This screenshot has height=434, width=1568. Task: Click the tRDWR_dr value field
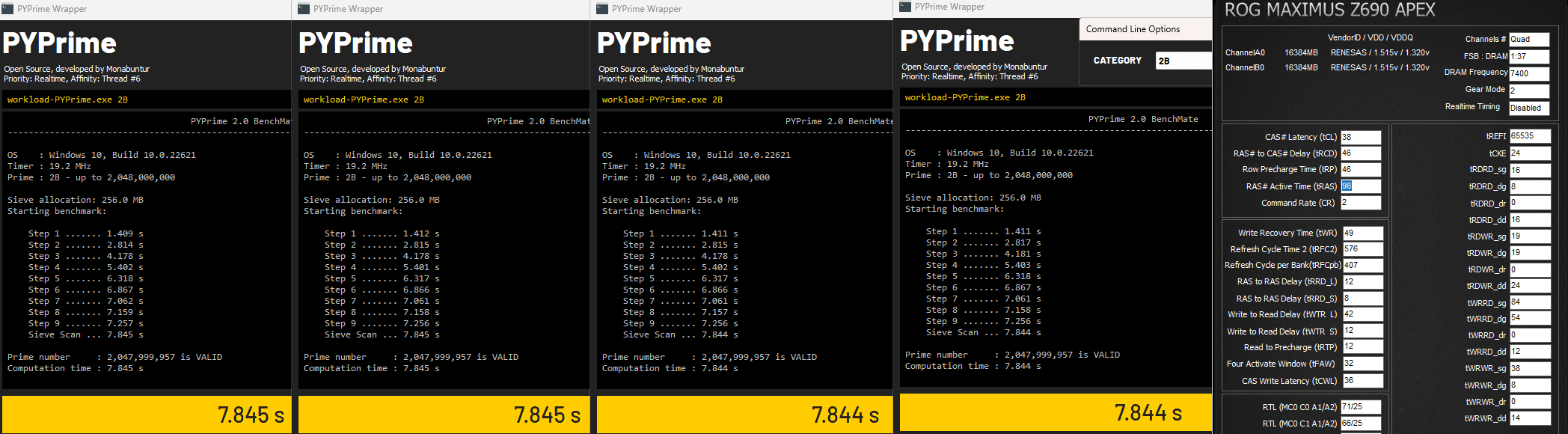1530,269
